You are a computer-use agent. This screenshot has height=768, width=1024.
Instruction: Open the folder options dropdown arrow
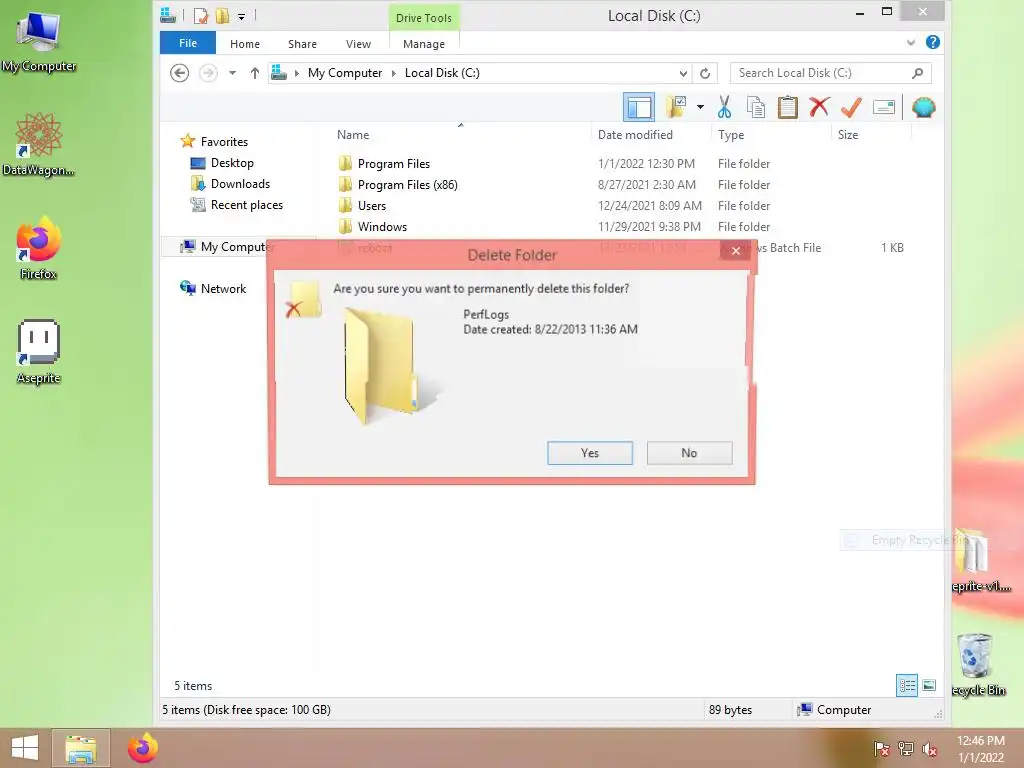click(x=700, y=106)
